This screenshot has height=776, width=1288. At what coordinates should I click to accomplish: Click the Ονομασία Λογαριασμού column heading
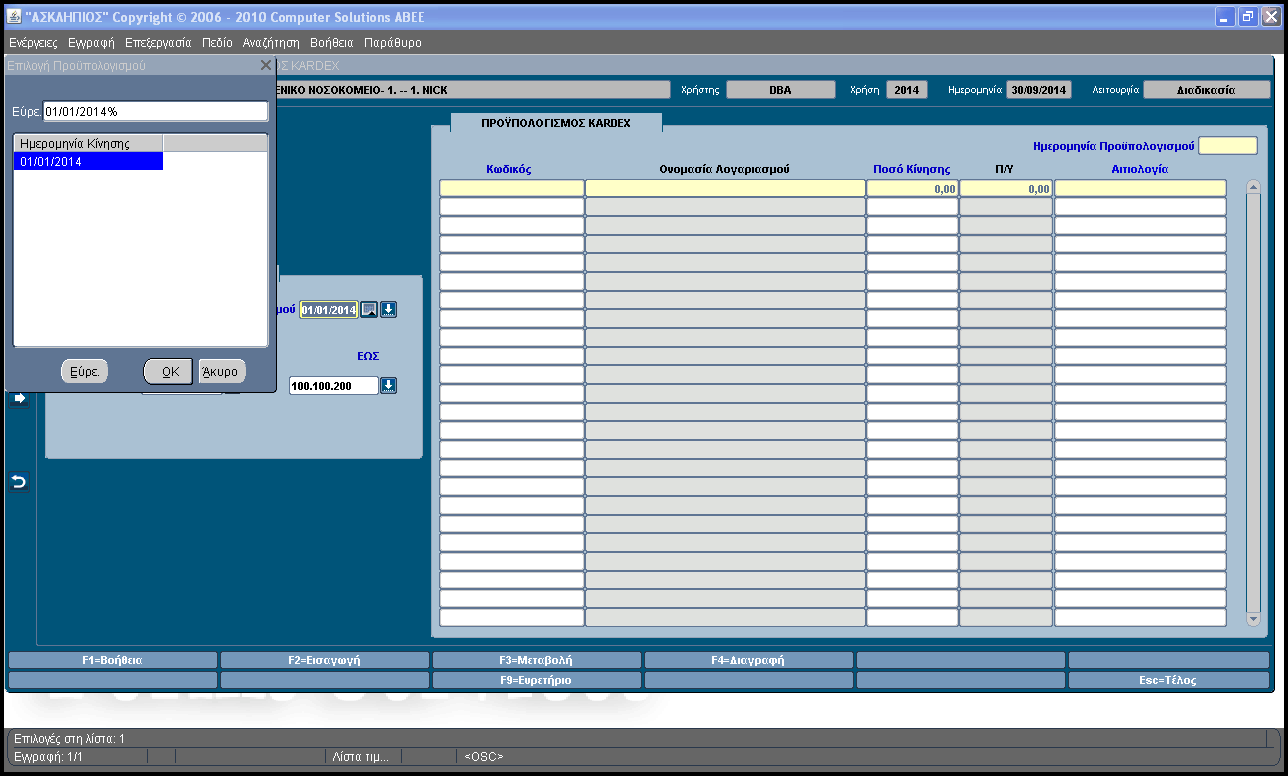pos(725,169)
